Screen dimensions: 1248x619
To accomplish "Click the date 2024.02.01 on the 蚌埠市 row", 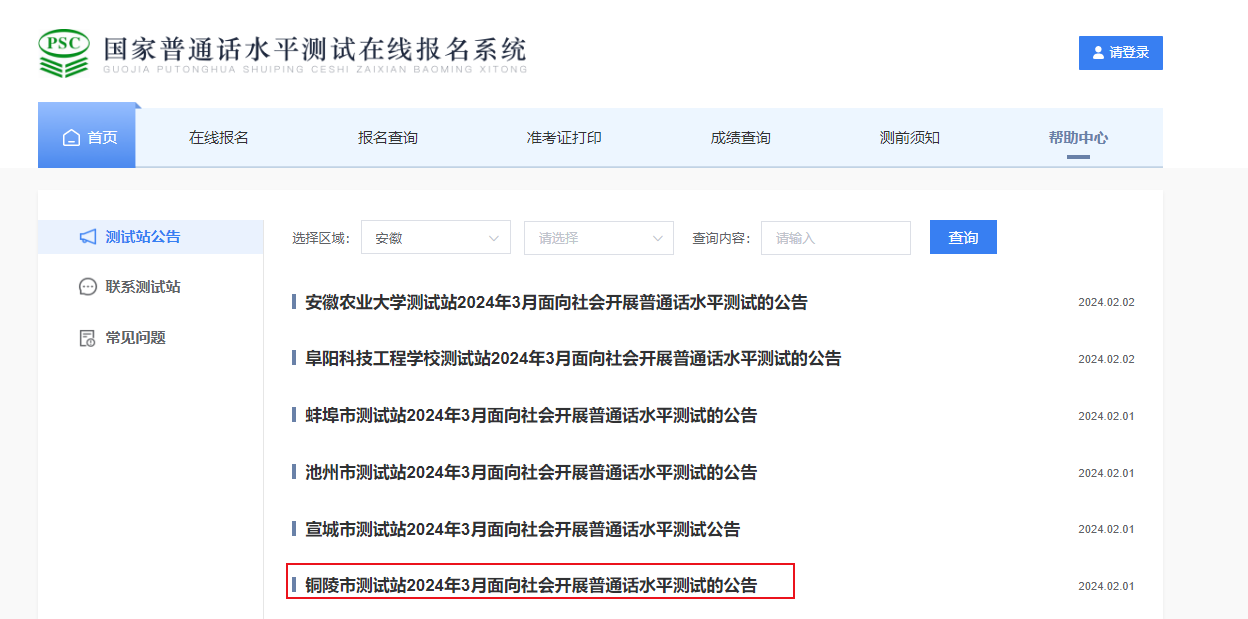I will coord(1106,416).
